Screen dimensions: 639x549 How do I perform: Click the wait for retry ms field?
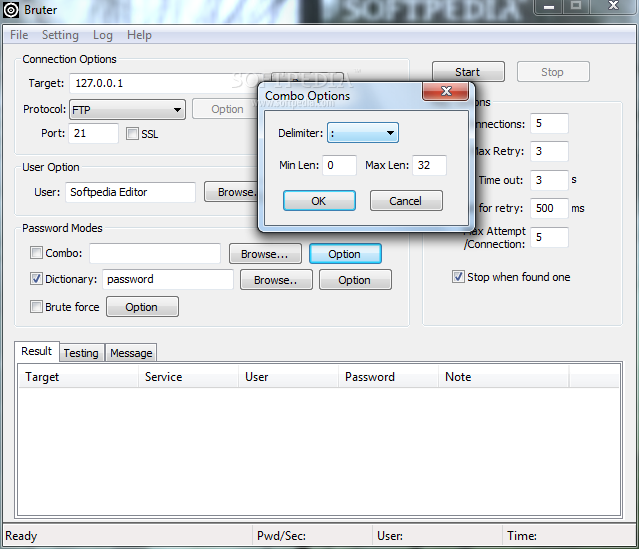pos(549,208)
